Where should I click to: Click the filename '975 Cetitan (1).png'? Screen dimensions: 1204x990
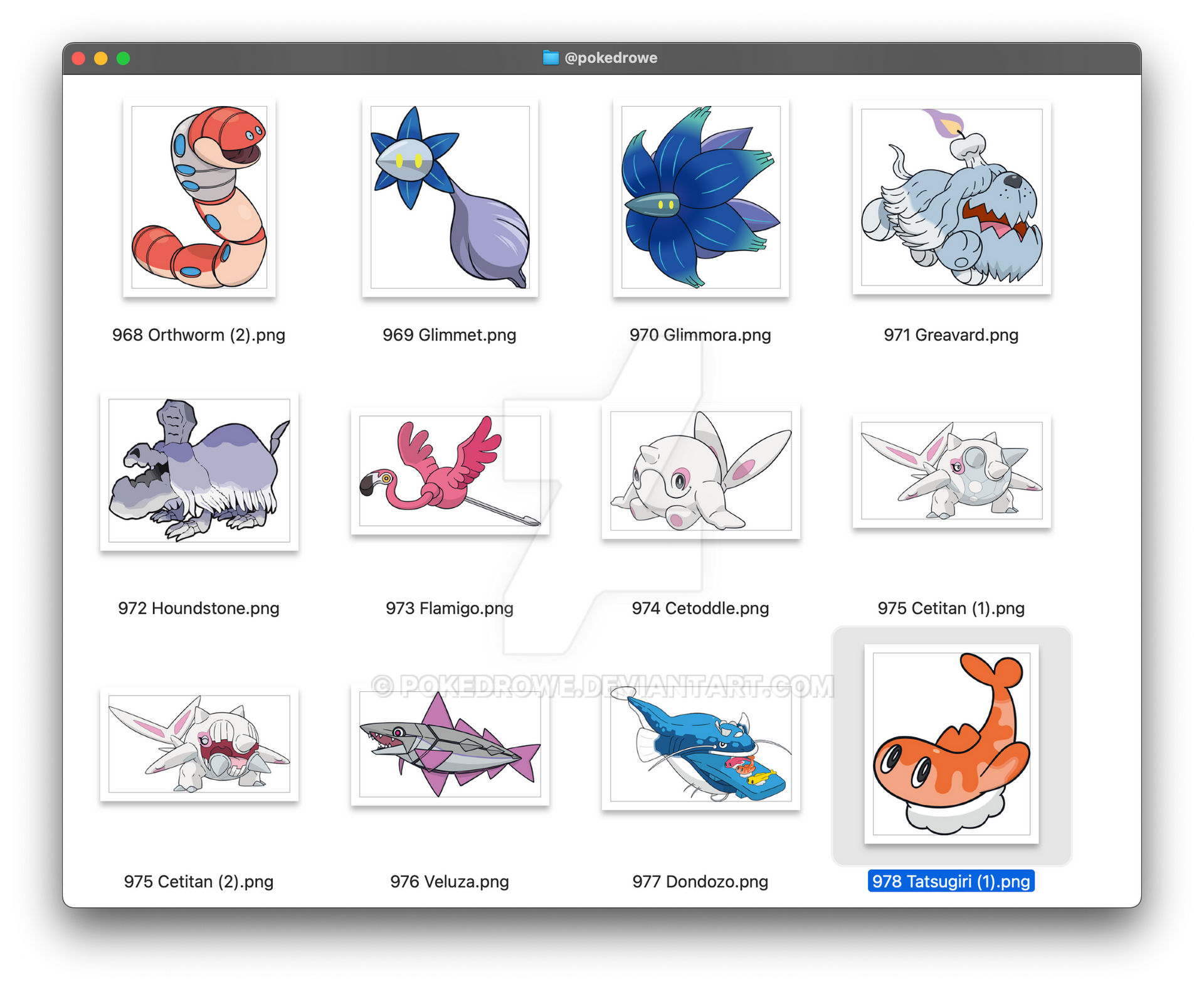point(951,609)
